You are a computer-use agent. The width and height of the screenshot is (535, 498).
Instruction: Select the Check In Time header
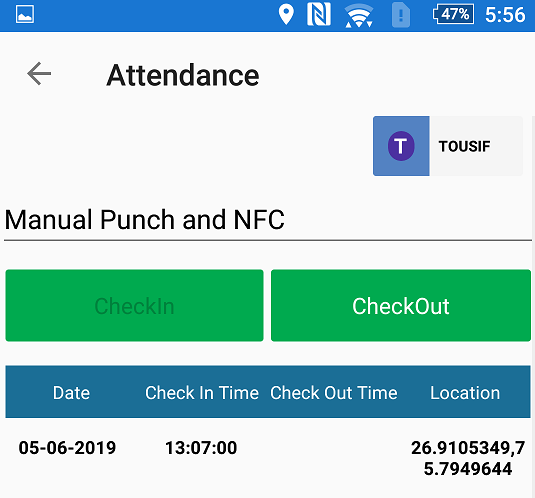click(202, 393)
